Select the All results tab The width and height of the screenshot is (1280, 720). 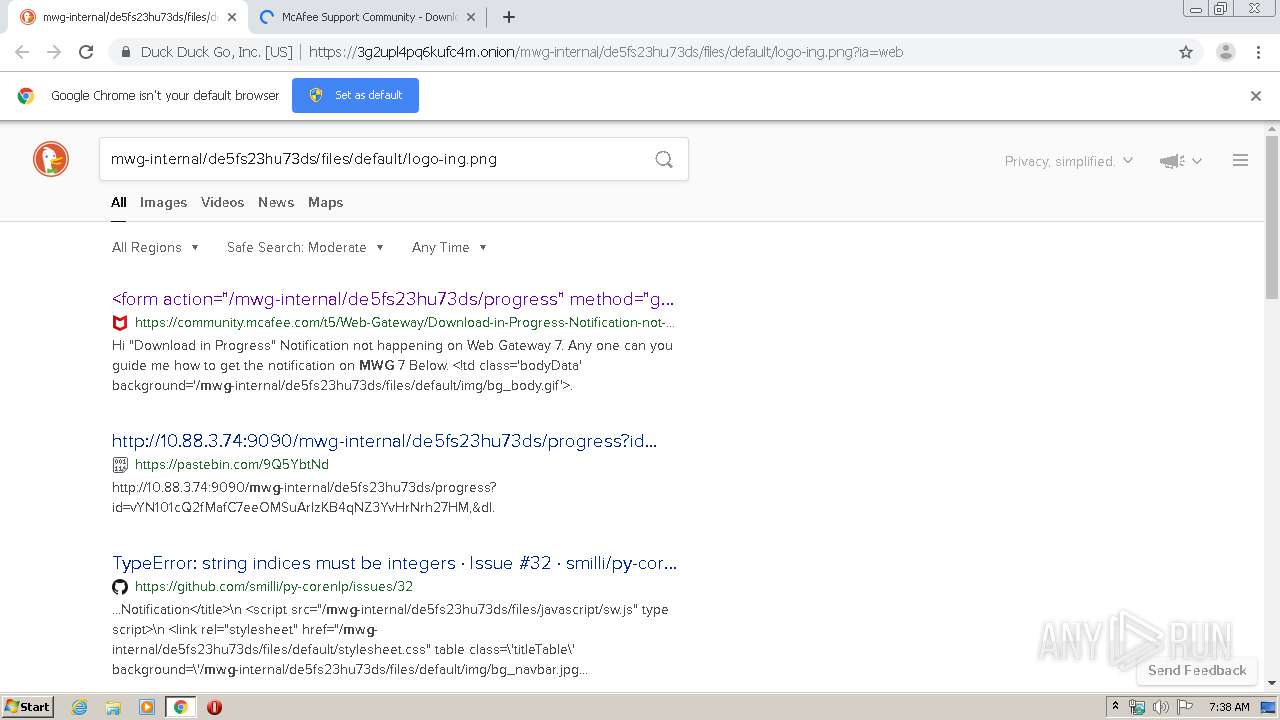coord(118,202)
